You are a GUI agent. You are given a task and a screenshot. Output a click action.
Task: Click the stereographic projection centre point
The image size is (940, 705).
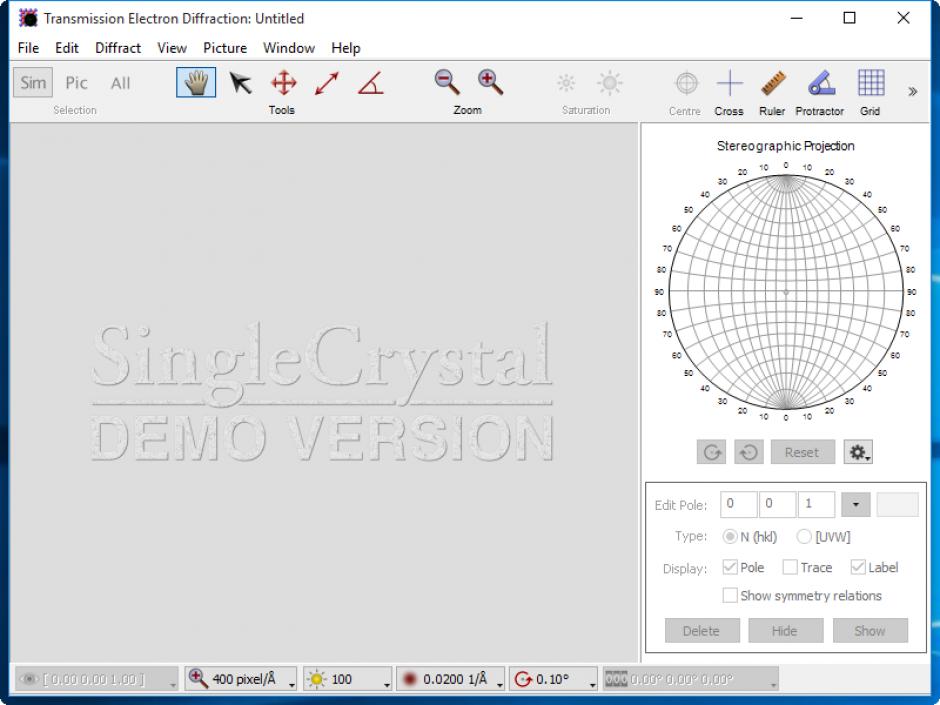(x=786, y=292)
